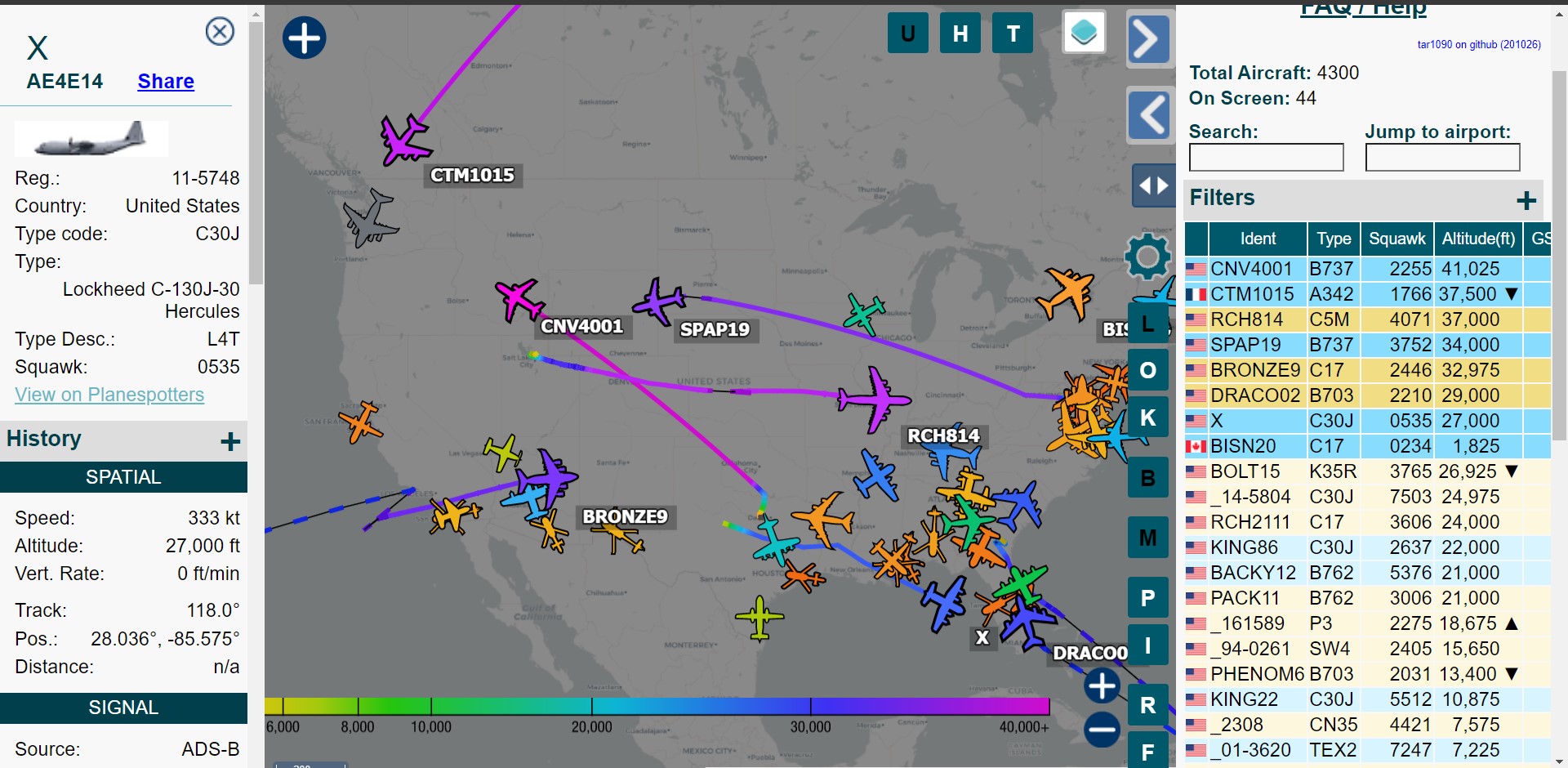Screen dimensions: 1568x768
Task: Click the F map button
Action: pyautogui.click(x=1148, y=752)
